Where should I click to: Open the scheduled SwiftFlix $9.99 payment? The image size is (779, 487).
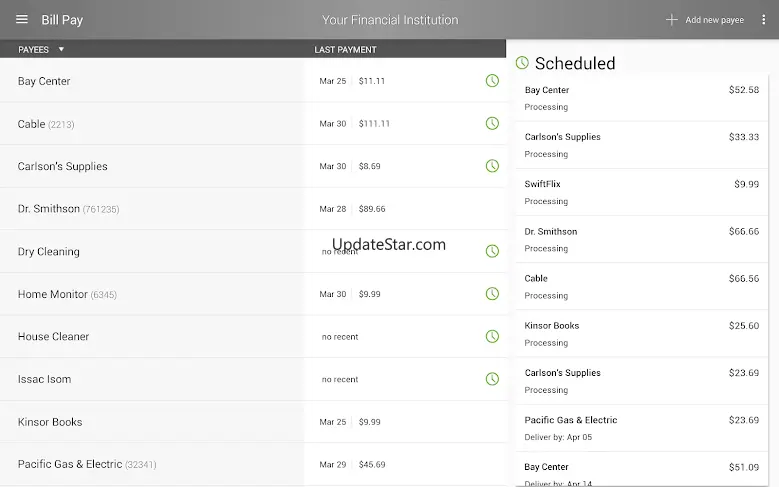[x=641, y=192]
